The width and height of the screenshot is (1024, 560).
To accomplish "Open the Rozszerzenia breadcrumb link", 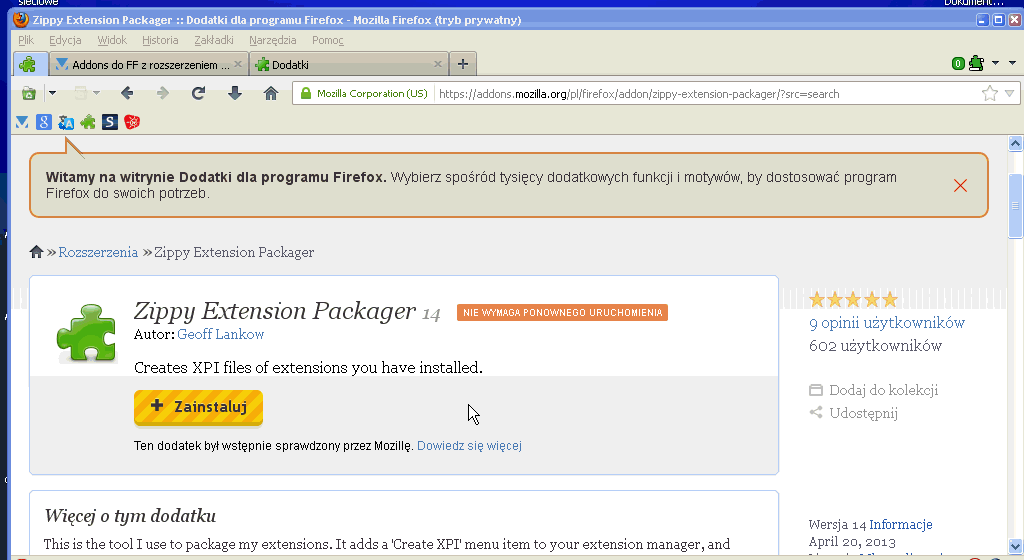I will coord(98,252).
